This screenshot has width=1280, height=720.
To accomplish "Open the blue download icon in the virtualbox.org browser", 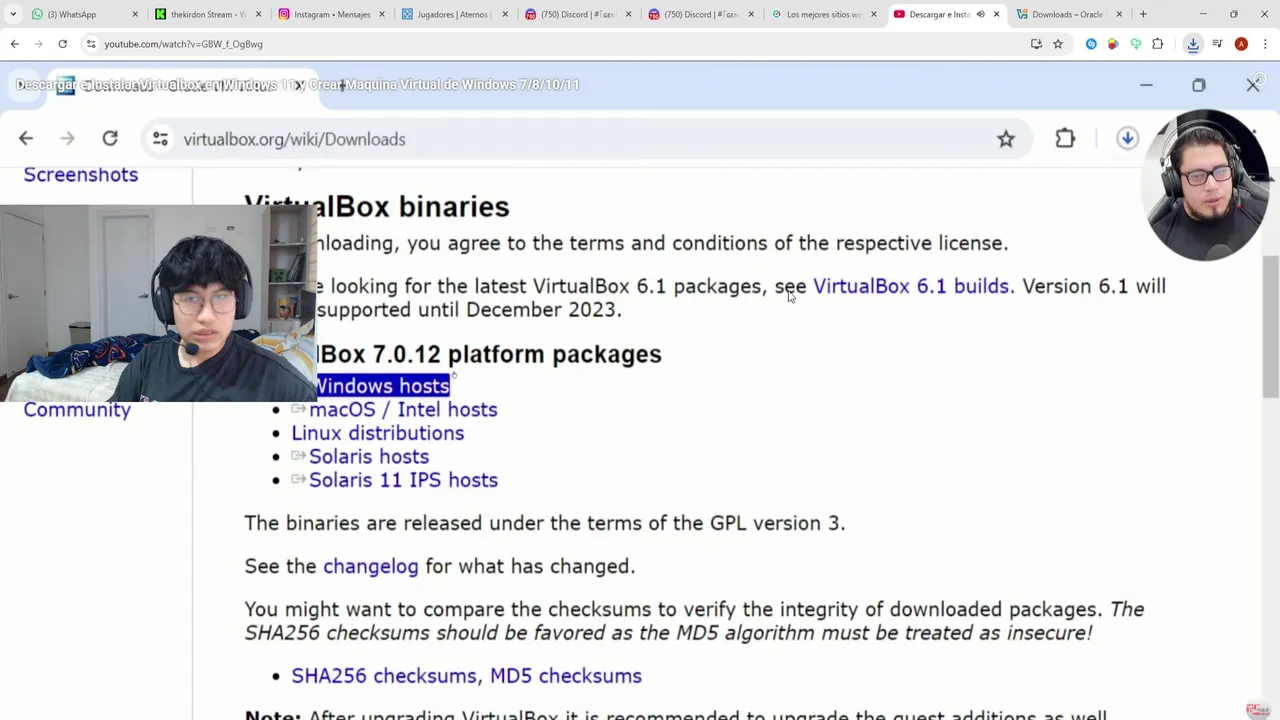I will pyautogui.click(x=1127, y=139).
